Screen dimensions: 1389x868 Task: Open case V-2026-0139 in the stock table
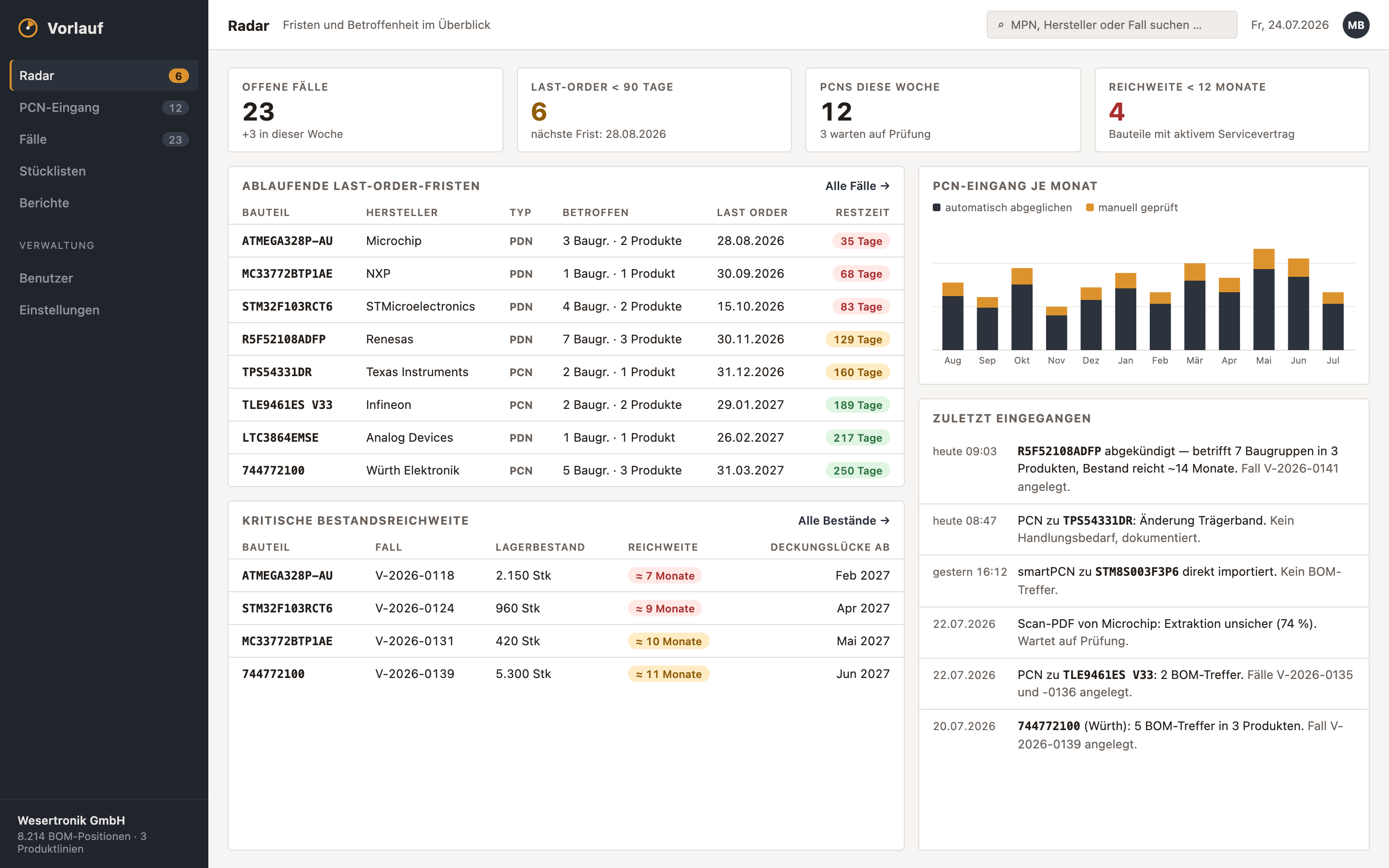(414, 673)
